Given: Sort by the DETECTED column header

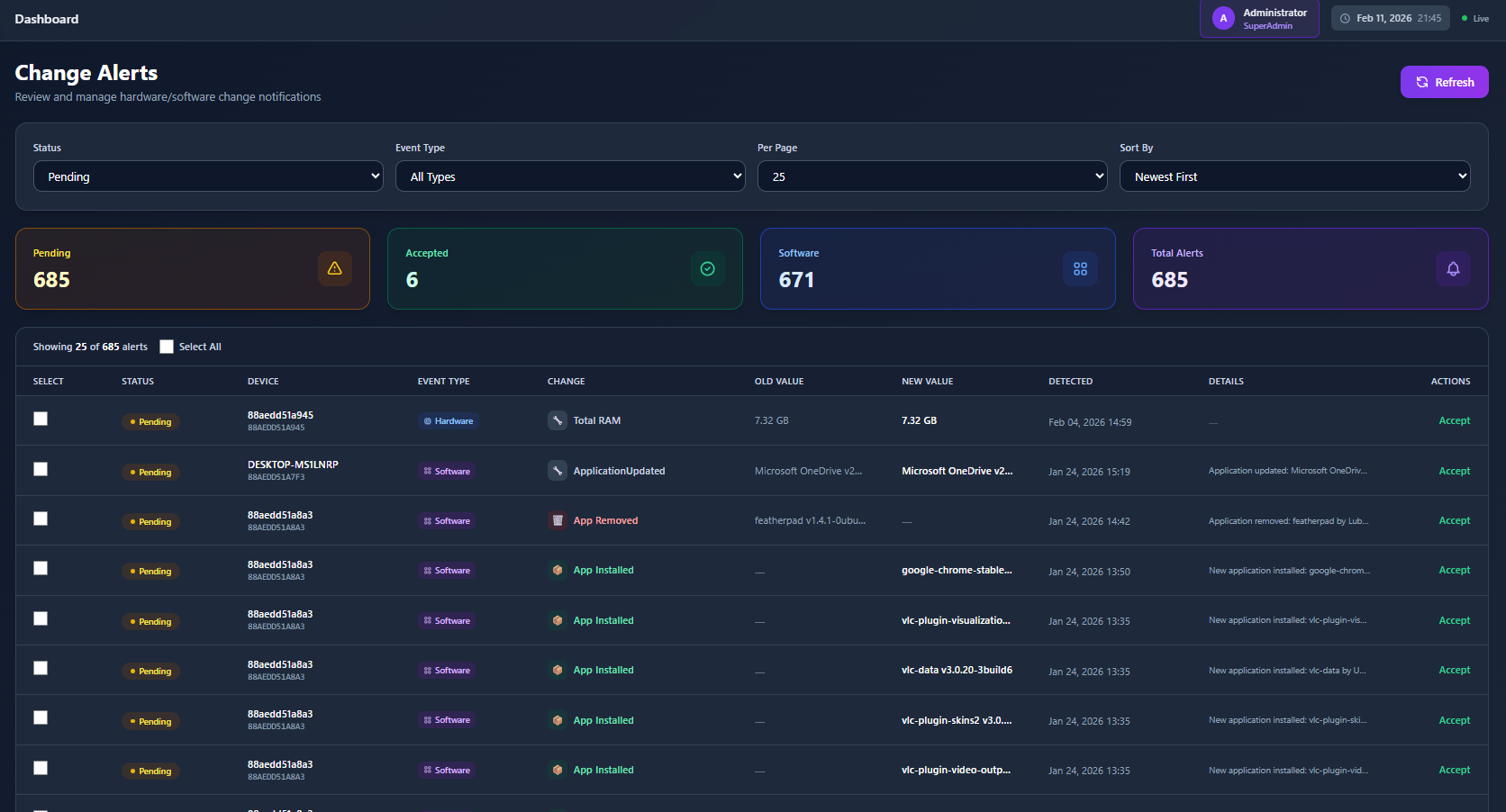Looking at the screenshot, I should (1070, 382).
